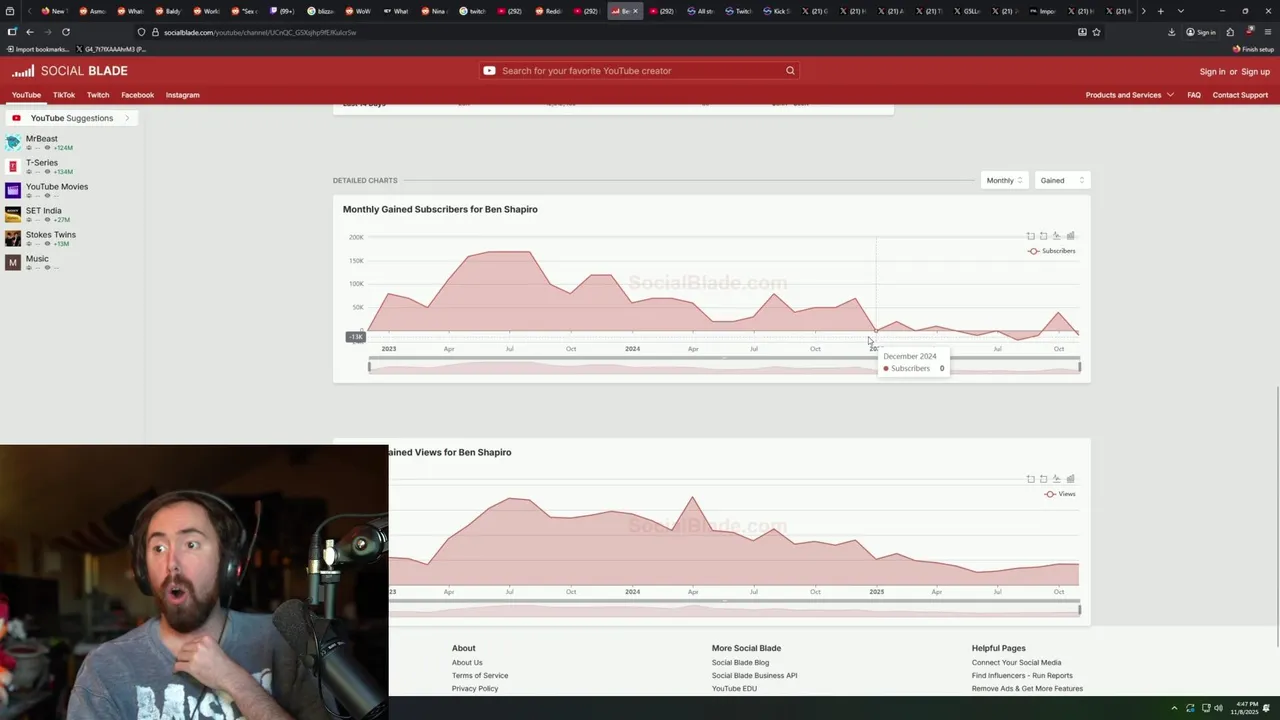This screenshot has width=1280, height=720.
Task: Click the browser profile Sign in button
Action: 1201,32
